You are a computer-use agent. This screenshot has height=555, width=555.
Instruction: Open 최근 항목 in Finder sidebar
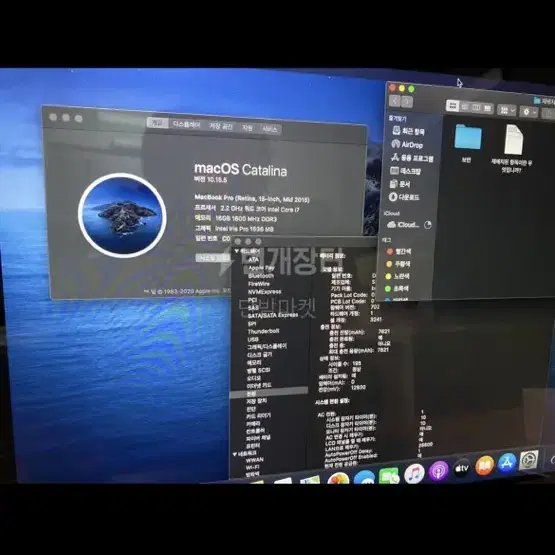coord(408,131)
